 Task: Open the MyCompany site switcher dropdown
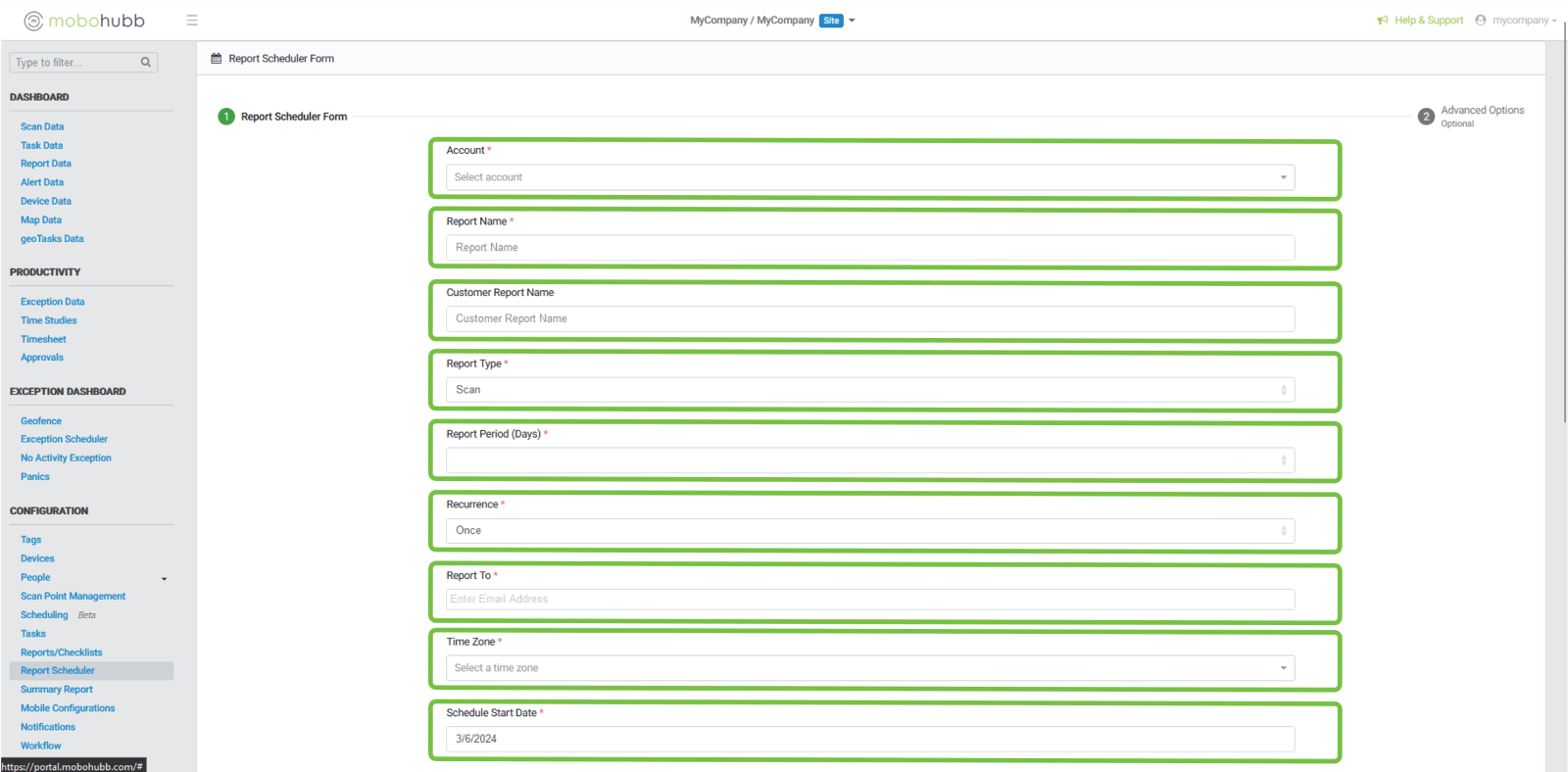point(852,21)
